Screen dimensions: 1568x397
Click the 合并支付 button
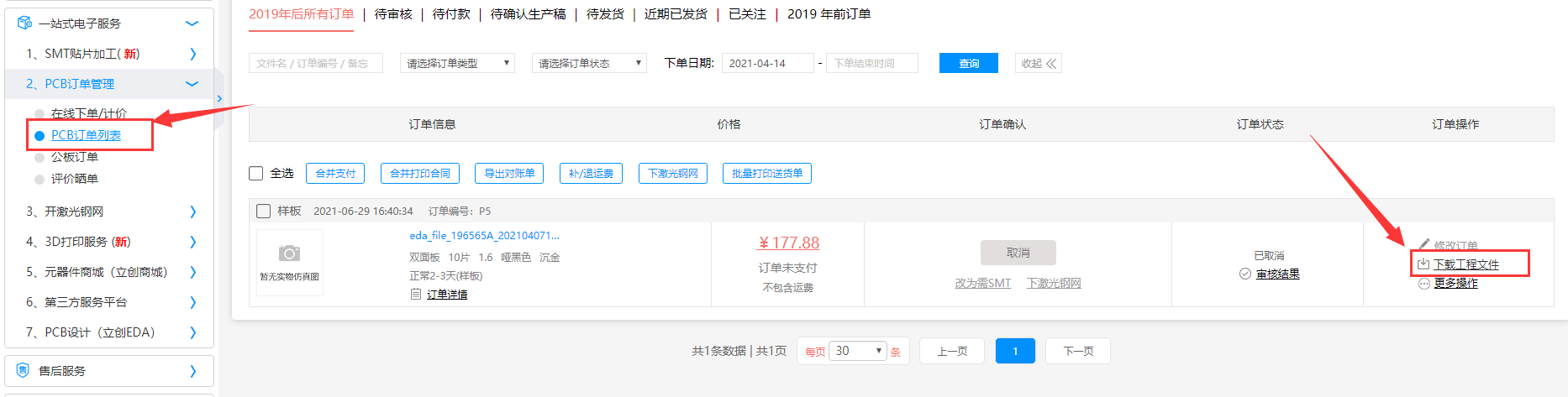click(x=335, y=173)
